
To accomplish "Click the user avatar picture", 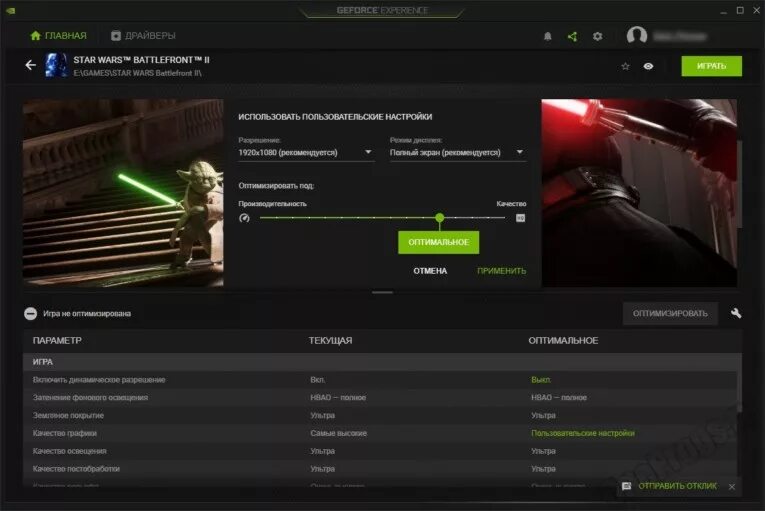I will tap(637, 35).
